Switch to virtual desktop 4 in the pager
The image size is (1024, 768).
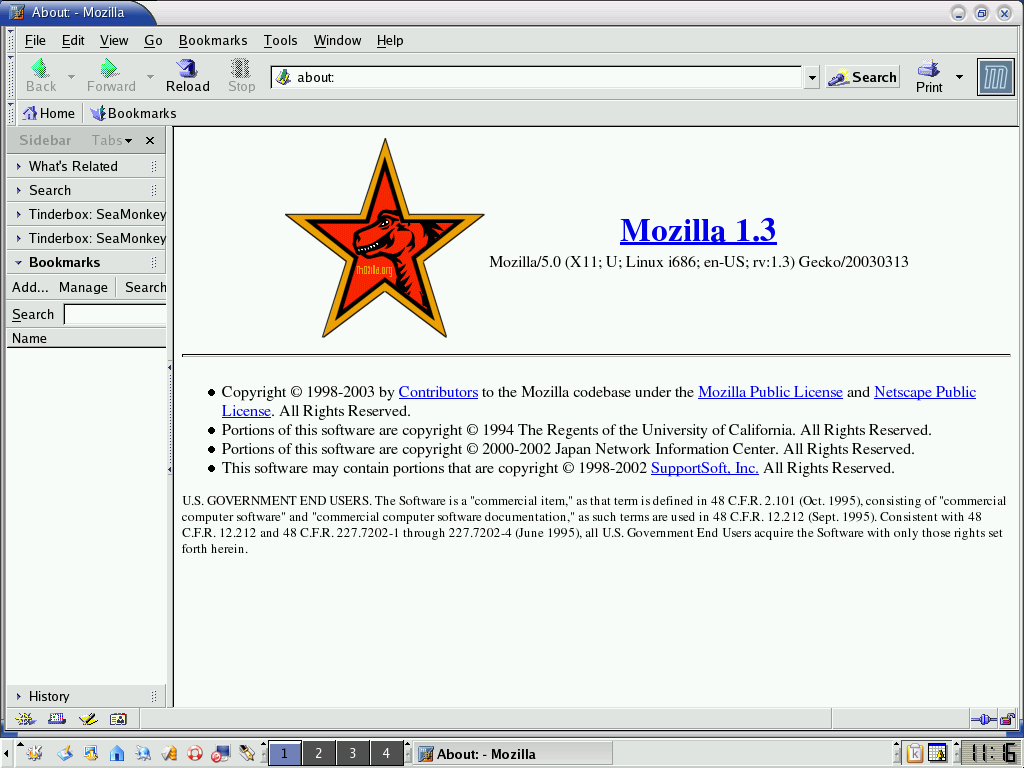pyautogui.click(x=387, y=754)
